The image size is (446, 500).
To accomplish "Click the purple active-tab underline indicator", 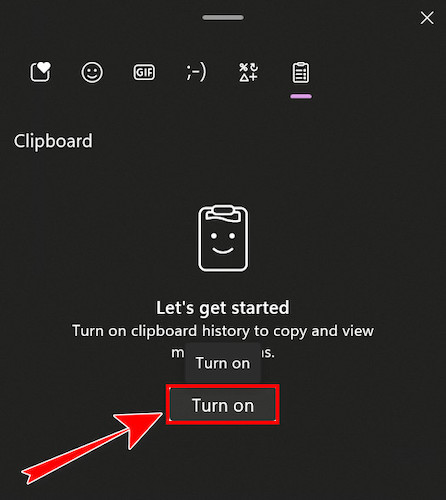I will coord(301,96).
